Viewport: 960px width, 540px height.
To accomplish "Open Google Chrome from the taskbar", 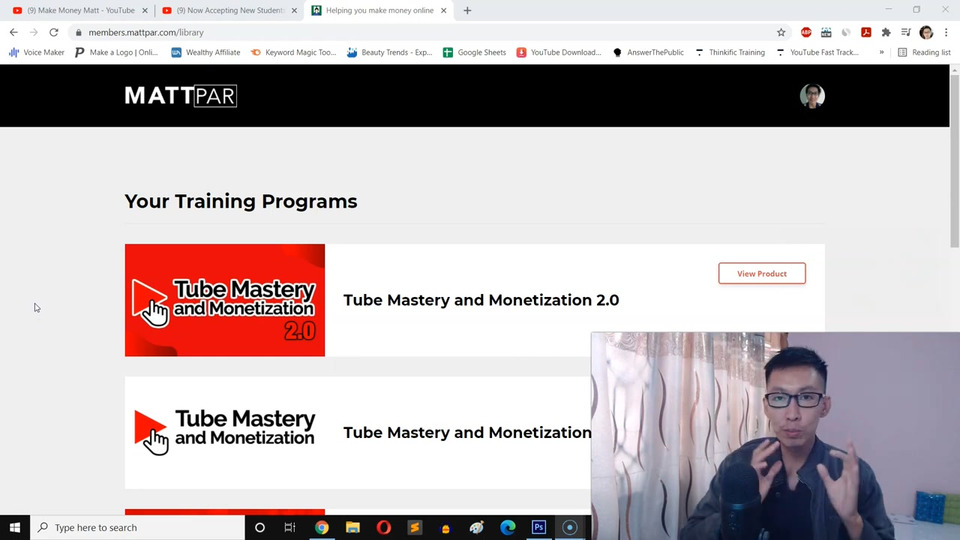I will [321, 527].
